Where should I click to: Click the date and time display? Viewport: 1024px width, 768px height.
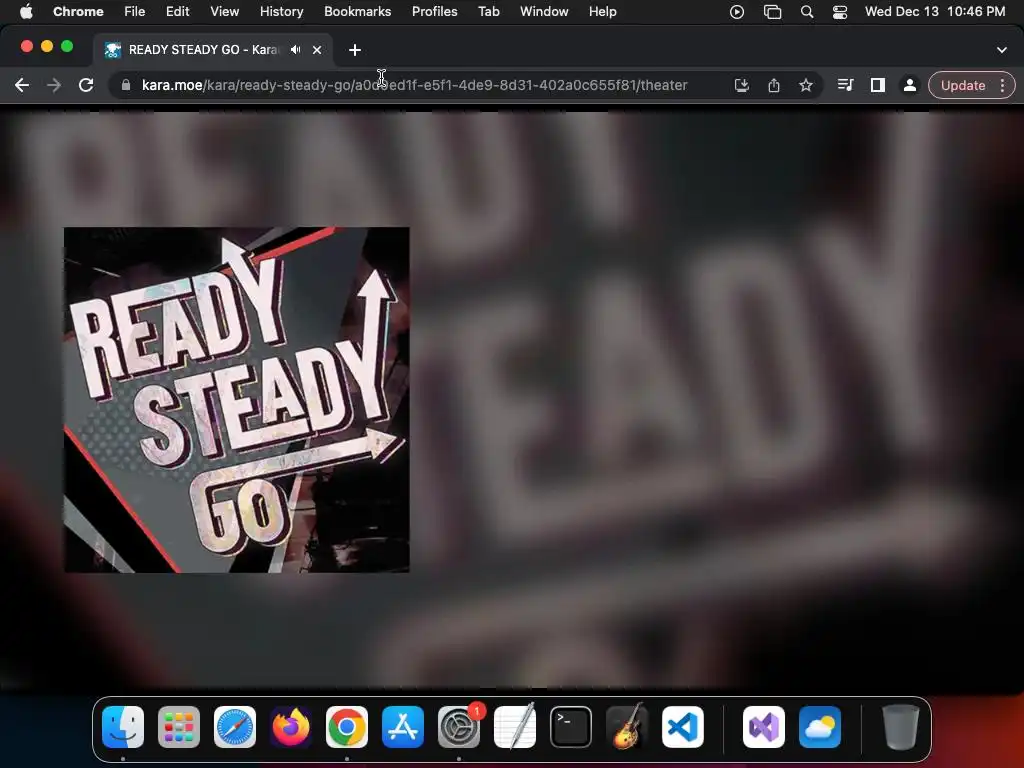pos(935,11)
